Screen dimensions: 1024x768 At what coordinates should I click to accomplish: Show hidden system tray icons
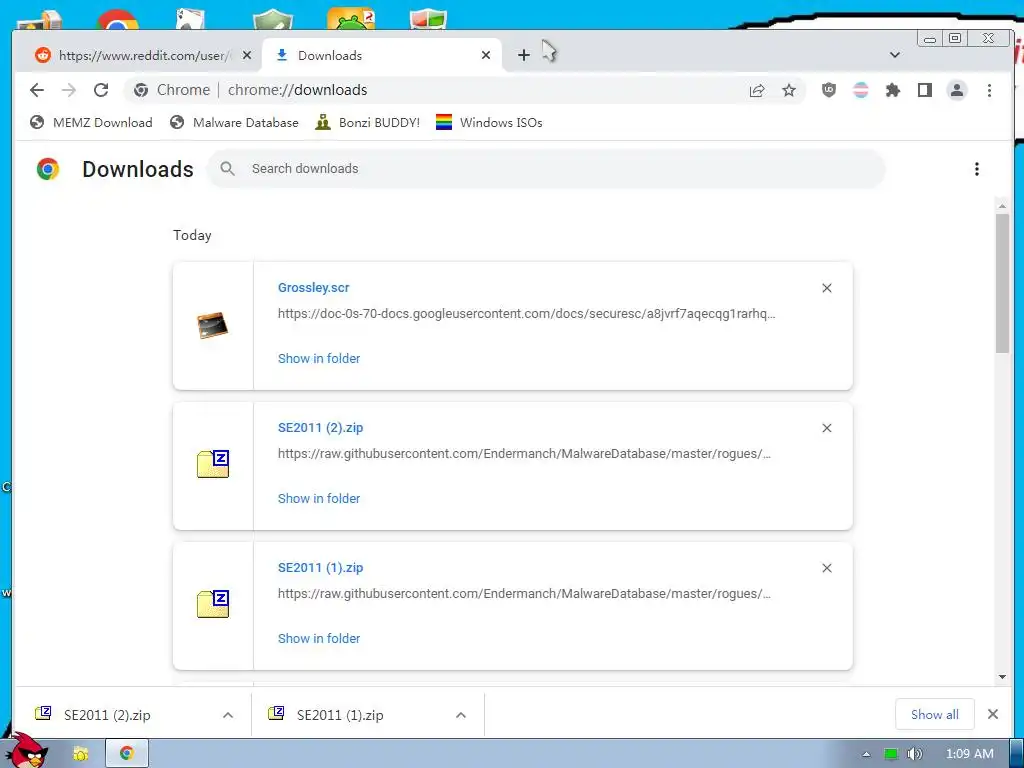click(866, 754)
